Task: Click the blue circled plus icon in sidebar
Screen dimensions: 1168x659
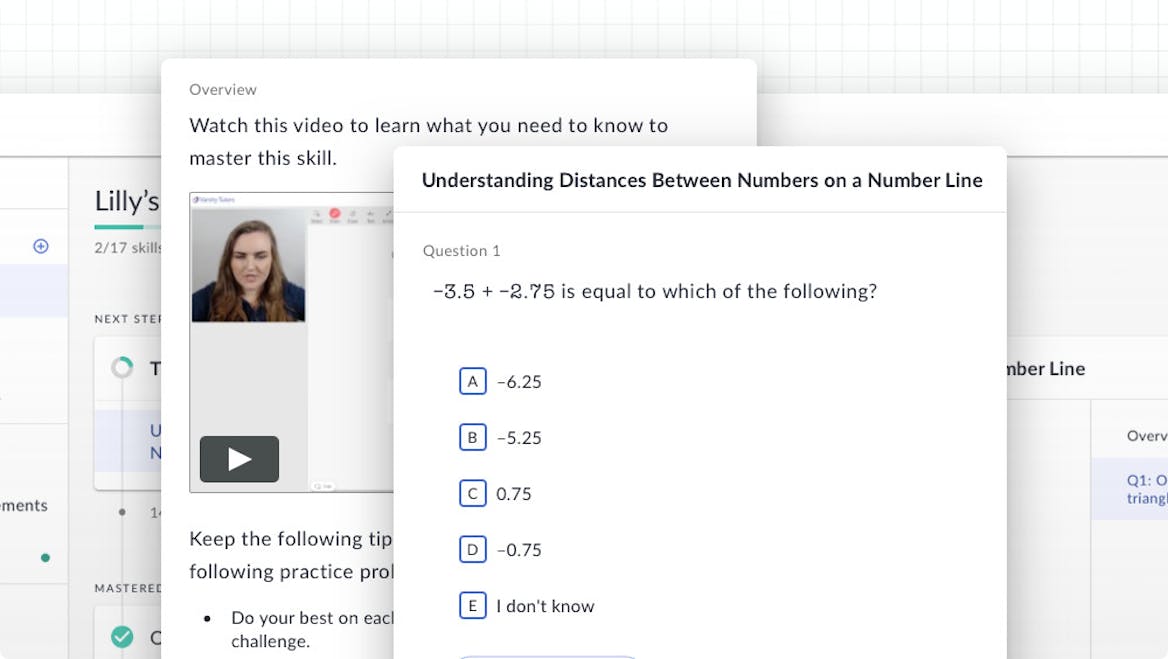Action: [41, 246]
